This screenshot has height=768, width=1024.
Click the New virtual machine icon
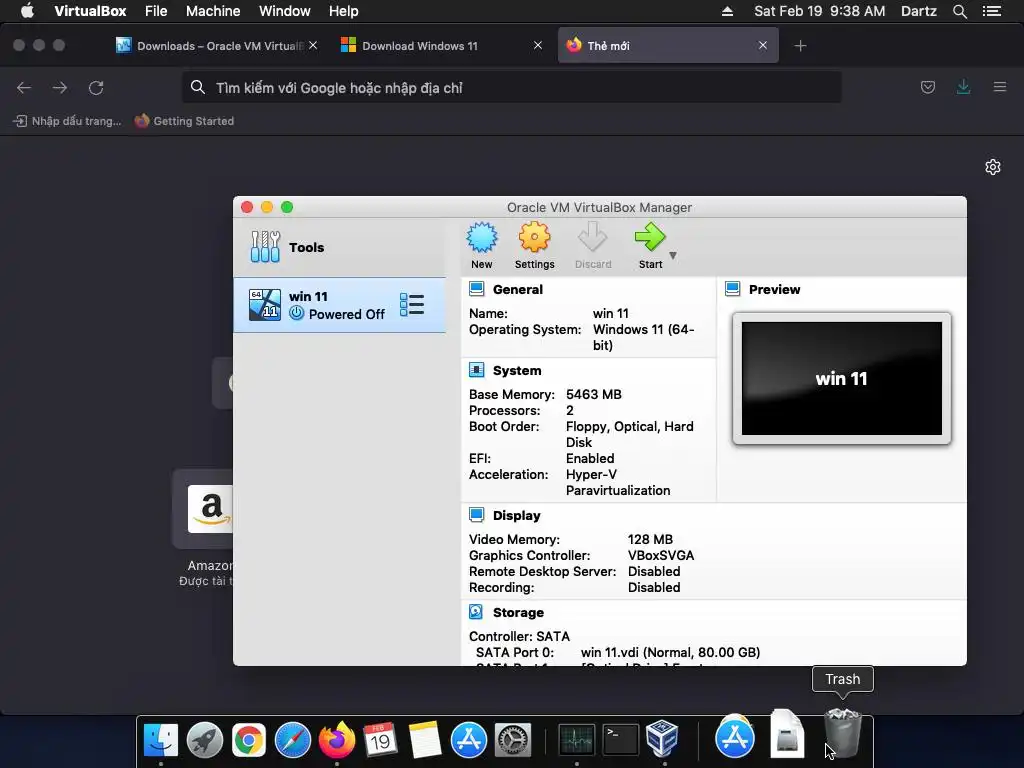[x=482, y=238]
